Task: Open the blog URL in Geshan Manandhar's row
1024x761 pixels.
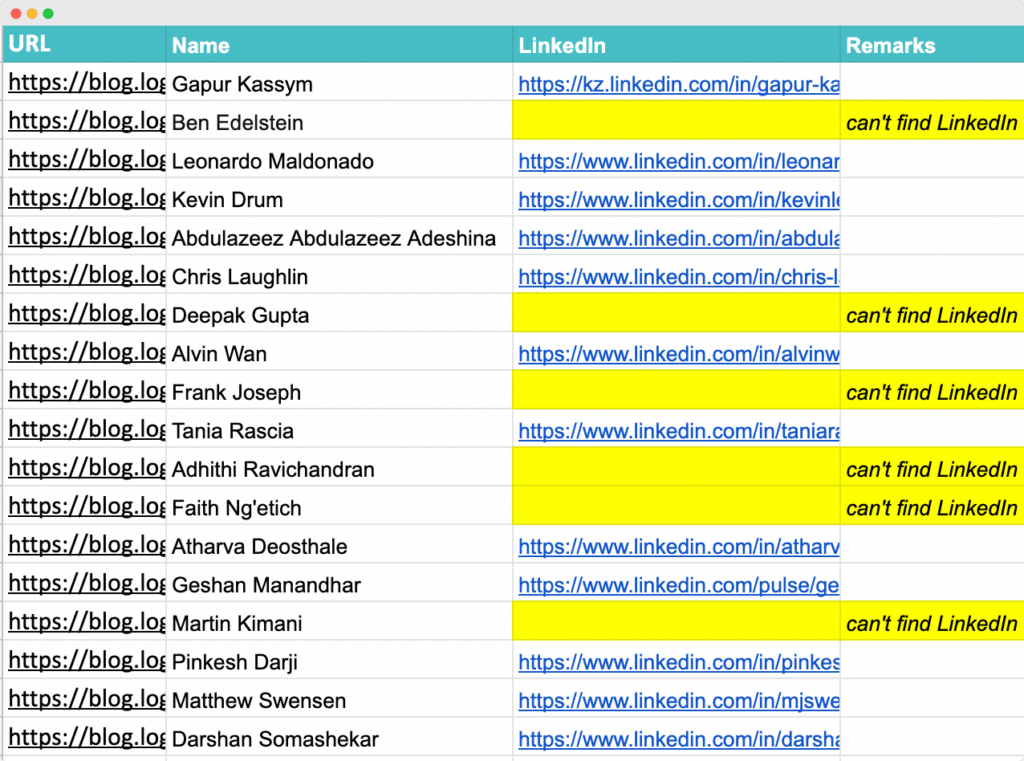Action: [x=86, y=584]
